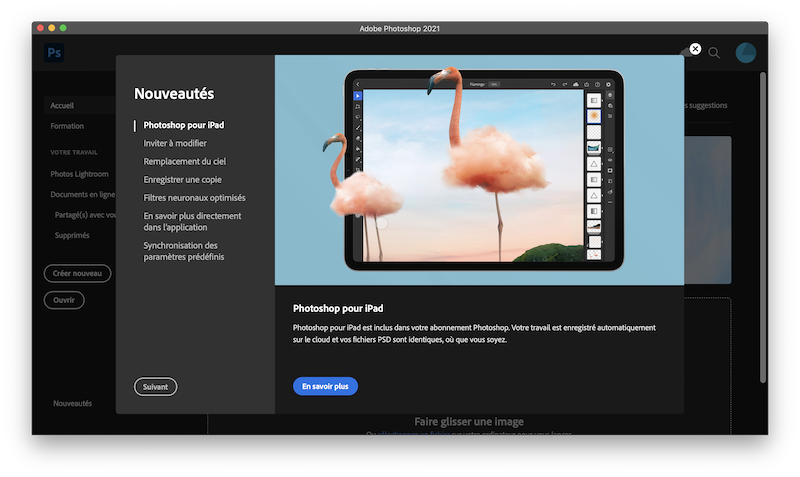
Task: Open Enregistrer une copie feature
Action: (x=182, y=180)
